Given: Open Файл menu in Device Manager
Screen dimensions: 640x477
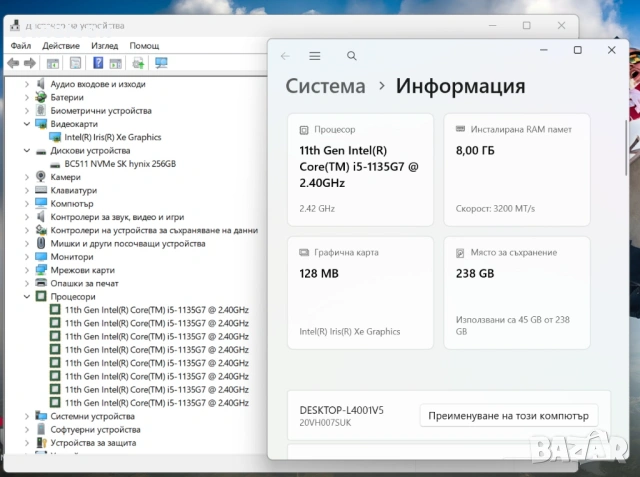Looking at the screenshot, I should click(x=21, y=46).
